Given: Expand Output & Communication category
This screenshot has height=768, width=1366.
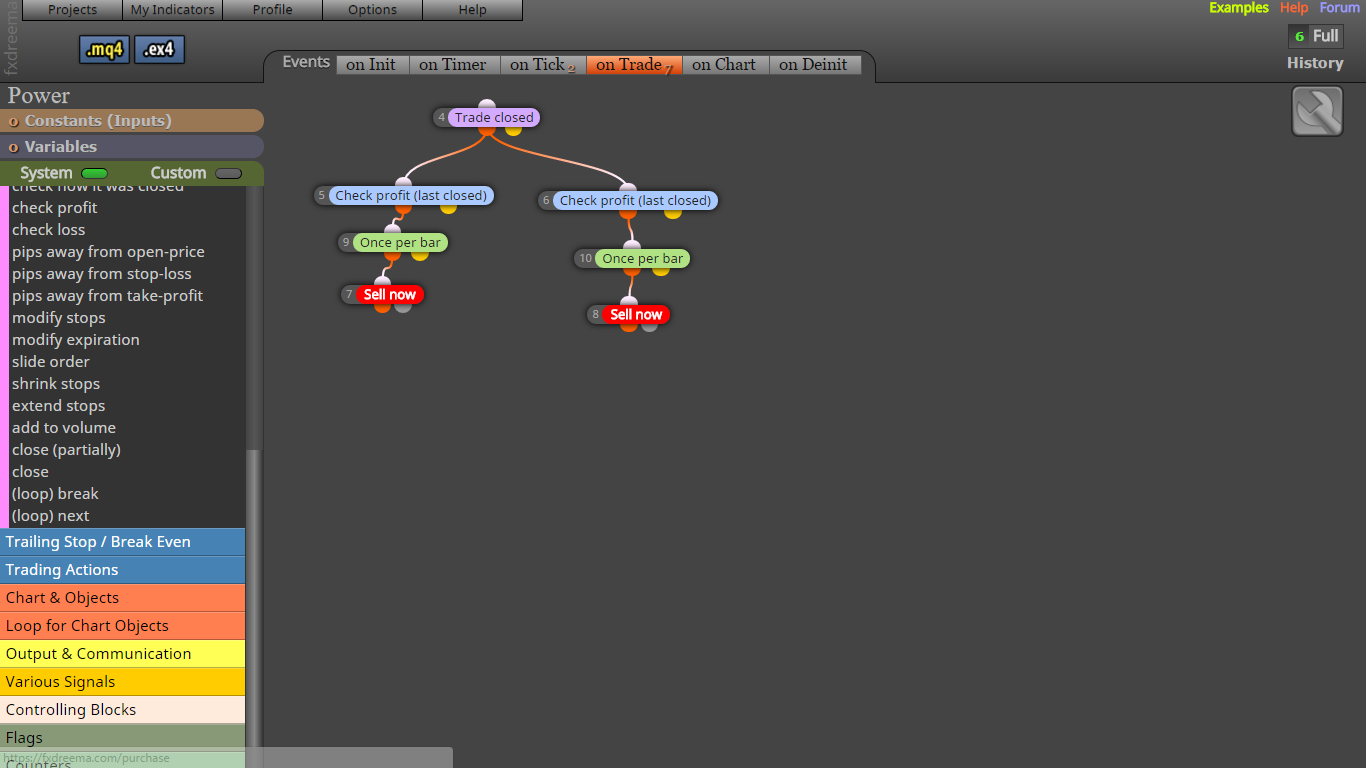Looking at the screenshot, I should [122, 654].
